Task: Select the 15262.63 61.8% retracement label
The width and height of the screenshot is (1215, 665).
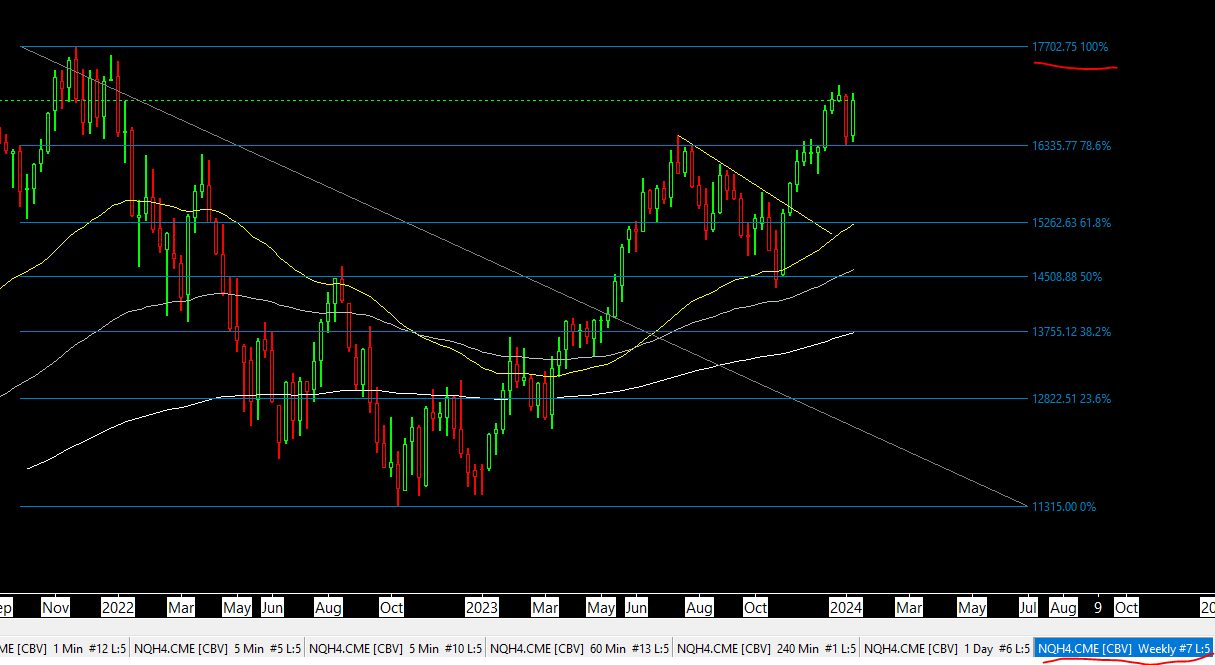Action: coord(1071,223)
